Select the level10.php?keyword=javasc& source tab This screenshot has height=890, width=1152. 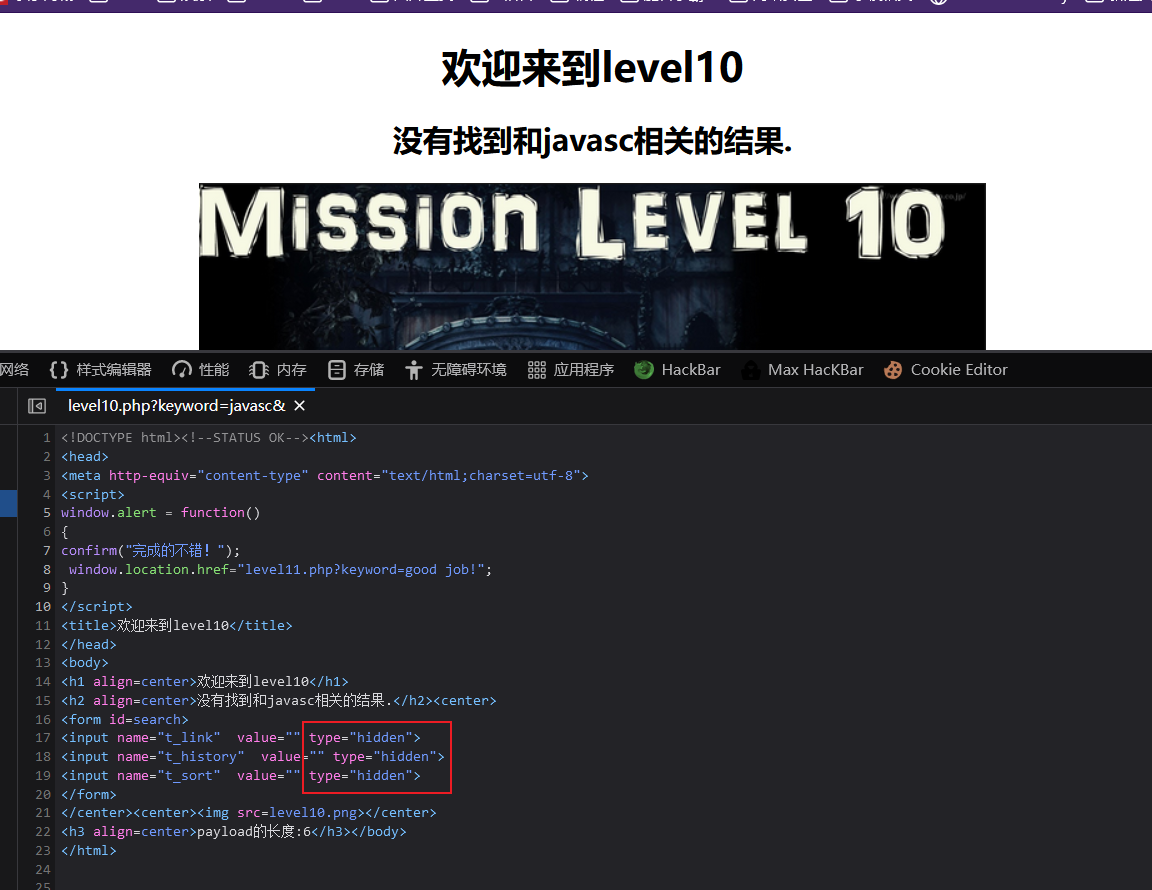[176, 406]
